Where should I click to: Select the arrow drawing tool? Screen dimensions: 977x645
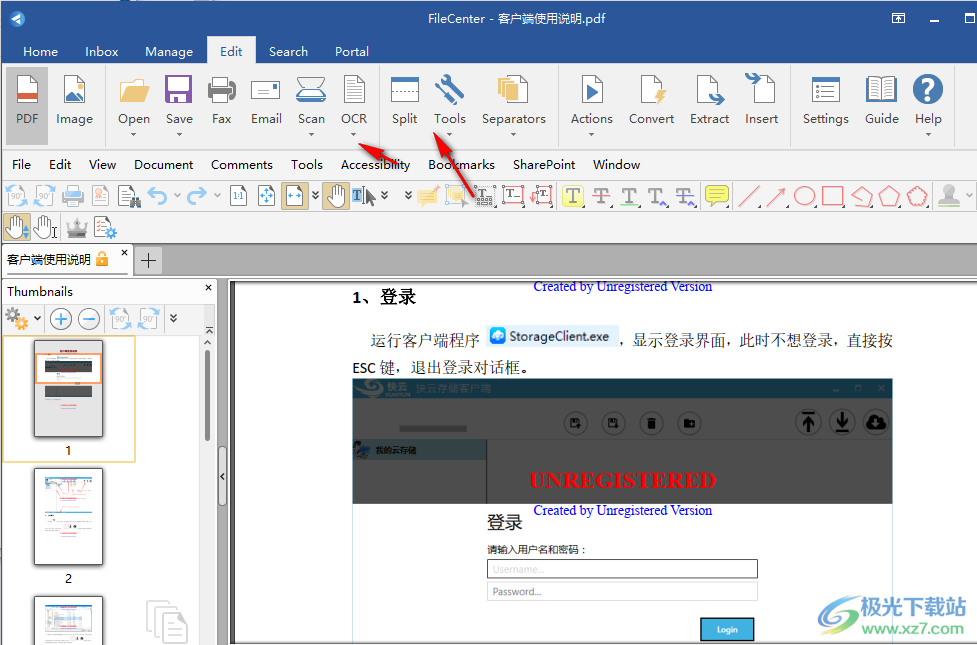click(x=776, y=196)
